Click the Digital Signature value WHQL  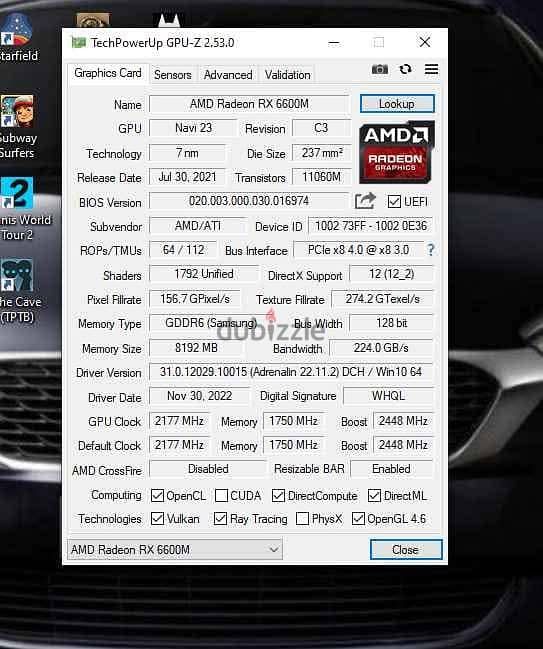(x=388, y=396)
